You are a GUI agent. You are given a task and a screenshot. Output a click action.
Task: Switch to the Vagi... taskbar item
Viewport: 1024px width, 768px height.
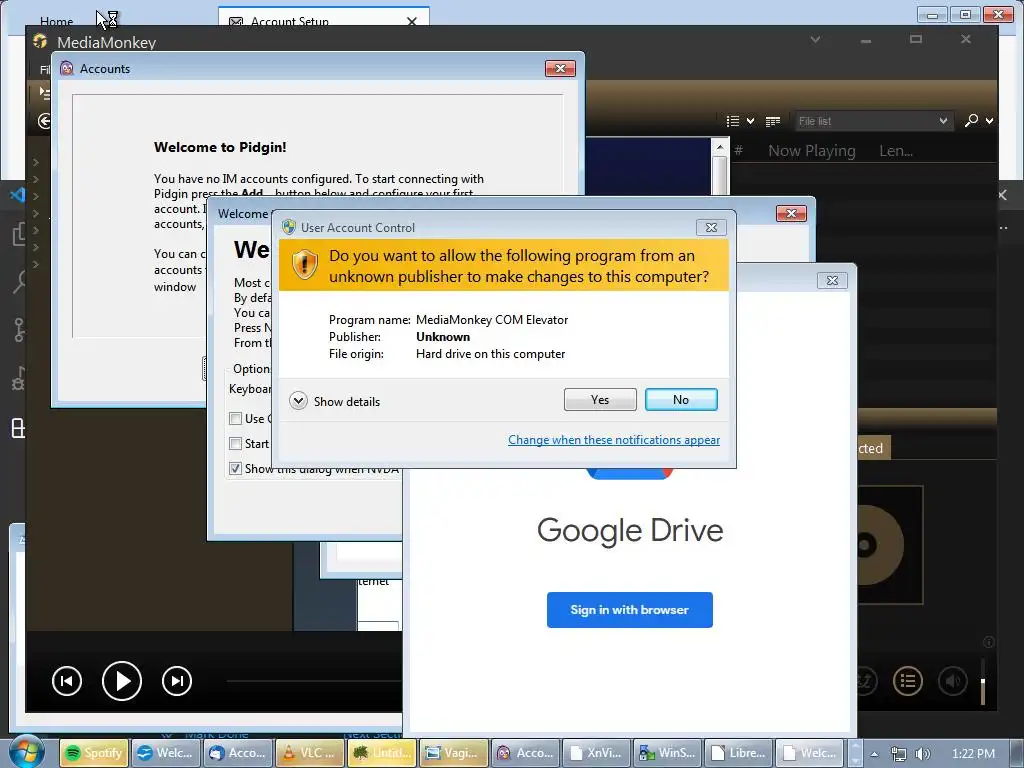(x=454, y=753)
